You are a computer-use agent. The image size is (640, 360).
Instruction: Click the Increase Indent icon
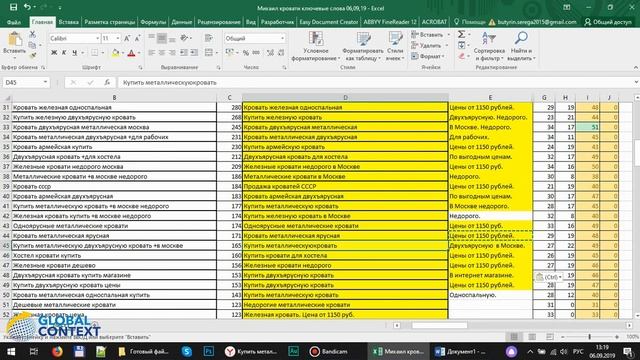pyautogui.click(x=194, y=53)
